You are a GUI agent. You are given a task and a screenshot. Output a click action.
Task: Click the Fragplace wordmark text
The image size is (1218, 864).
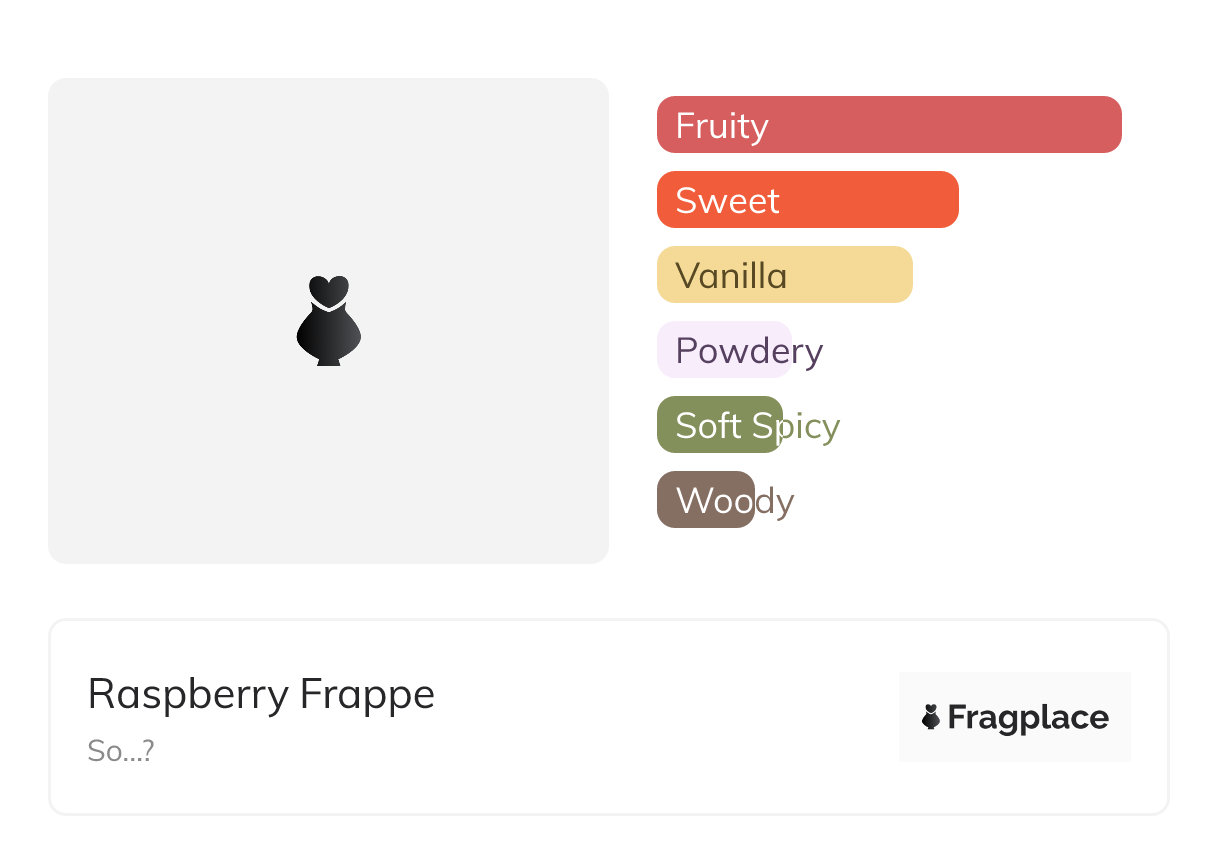point(1028,718)
